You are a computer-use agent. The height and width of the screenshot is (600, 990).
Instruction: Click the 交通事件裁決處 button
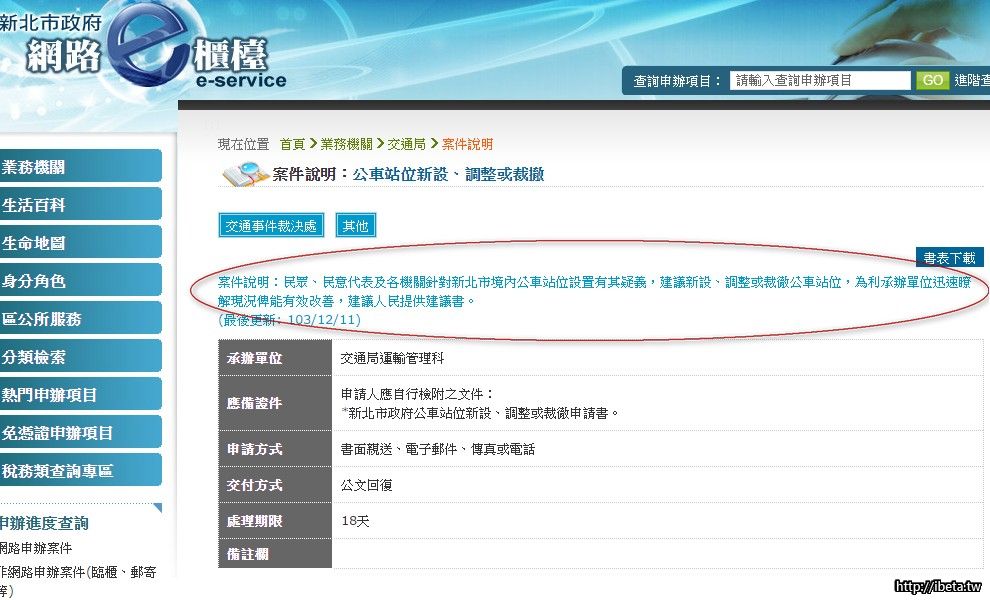[x=271, y=226]
